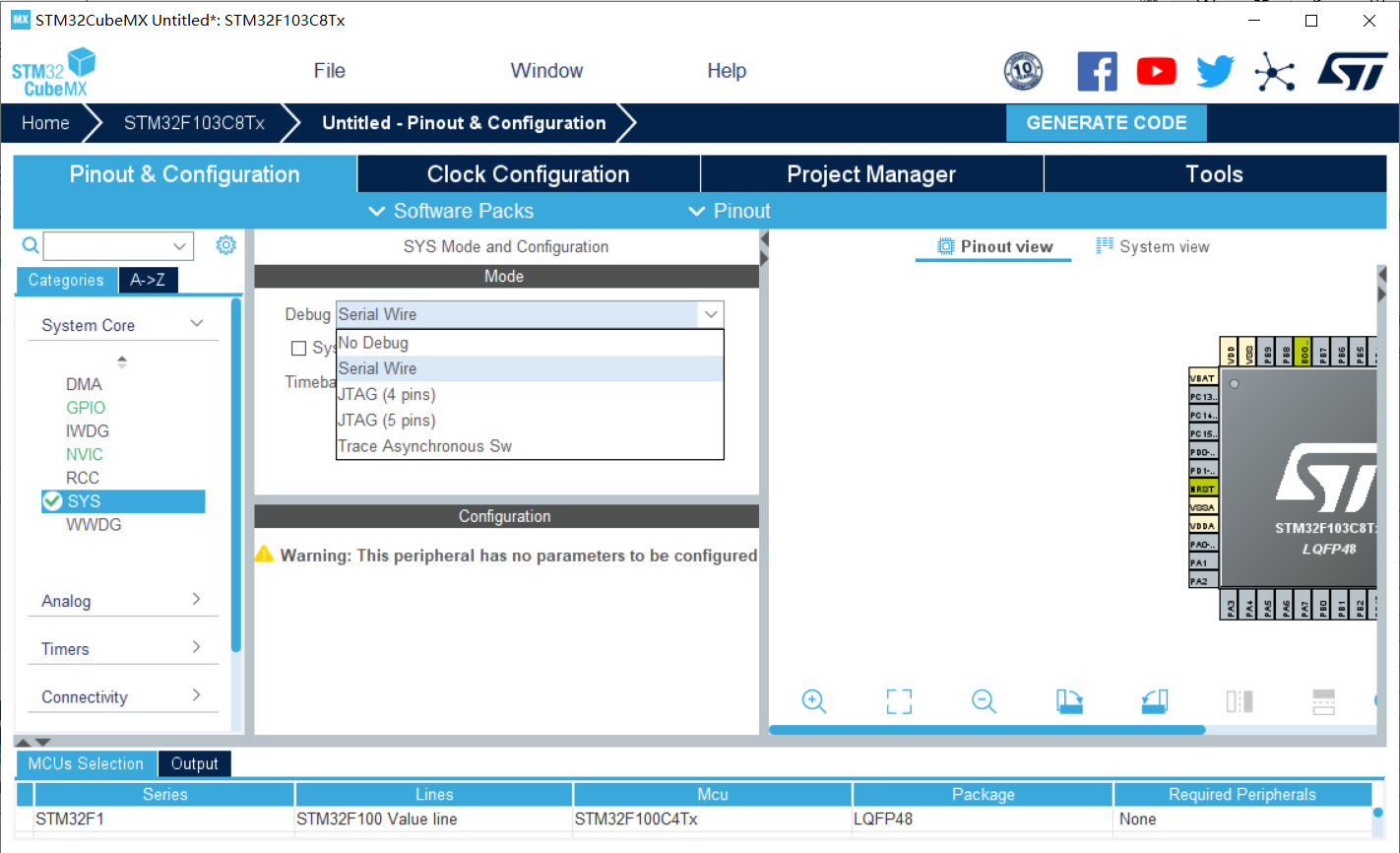Visit the ST logo link
Image resolution: width=1400 pixels, height=853 pixels.
point(1353,71)
